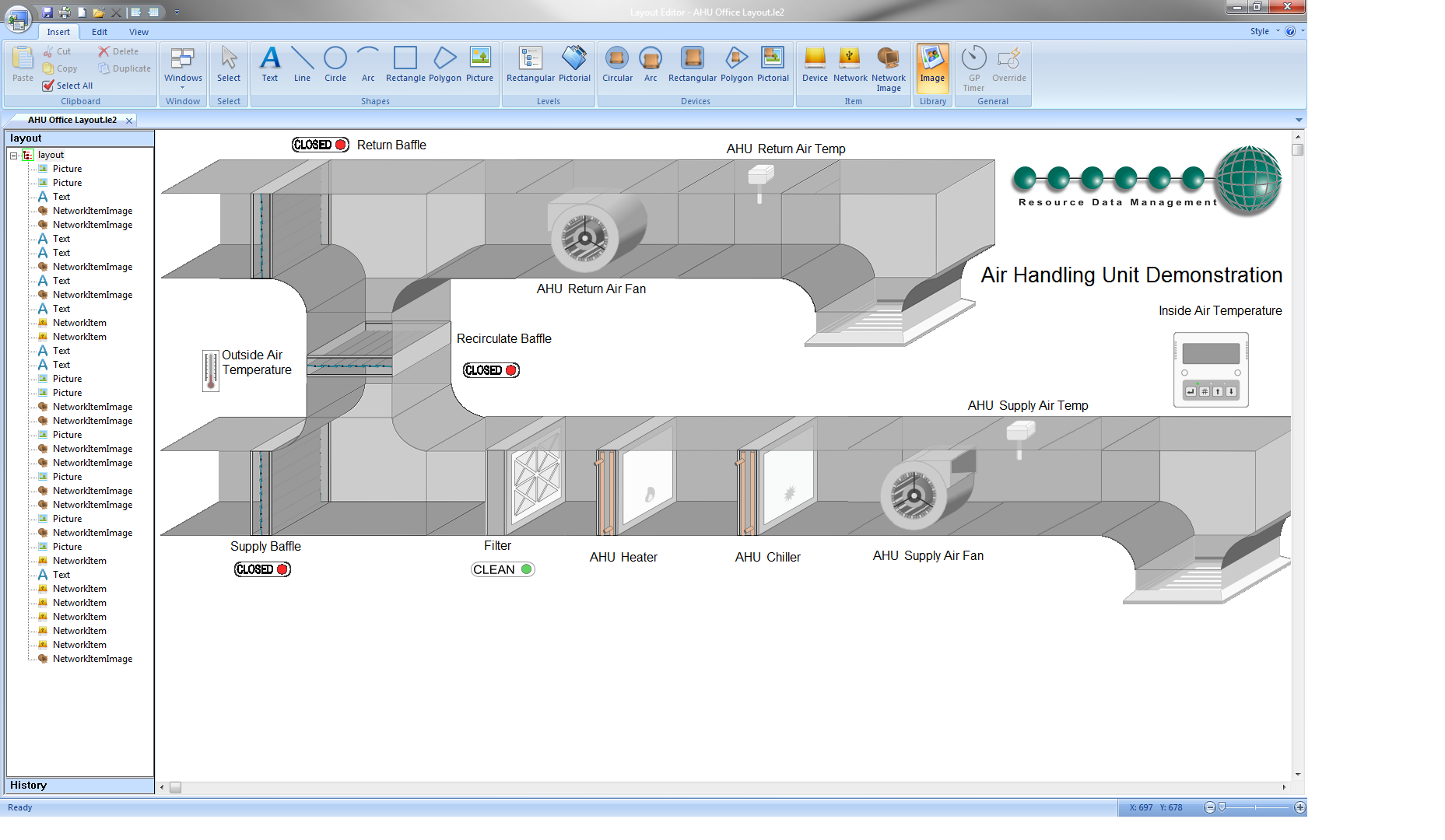Toggle the Supply Baffle CLOSED indicator
The height and width of the screenshot is (840, 1445).
coord(262,569)
